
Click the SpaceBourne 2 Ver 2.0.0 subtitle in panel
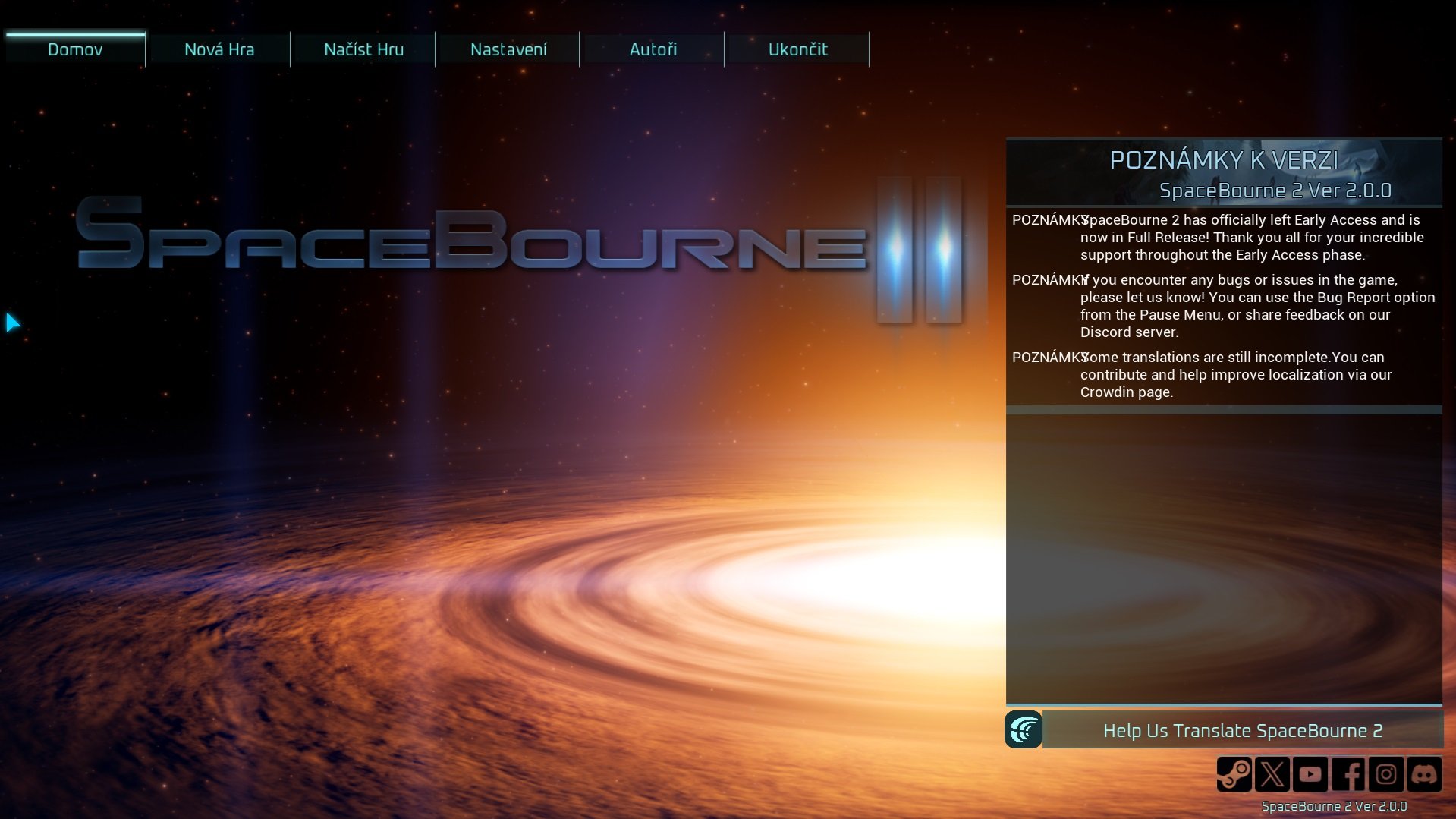pos(1275,191)
